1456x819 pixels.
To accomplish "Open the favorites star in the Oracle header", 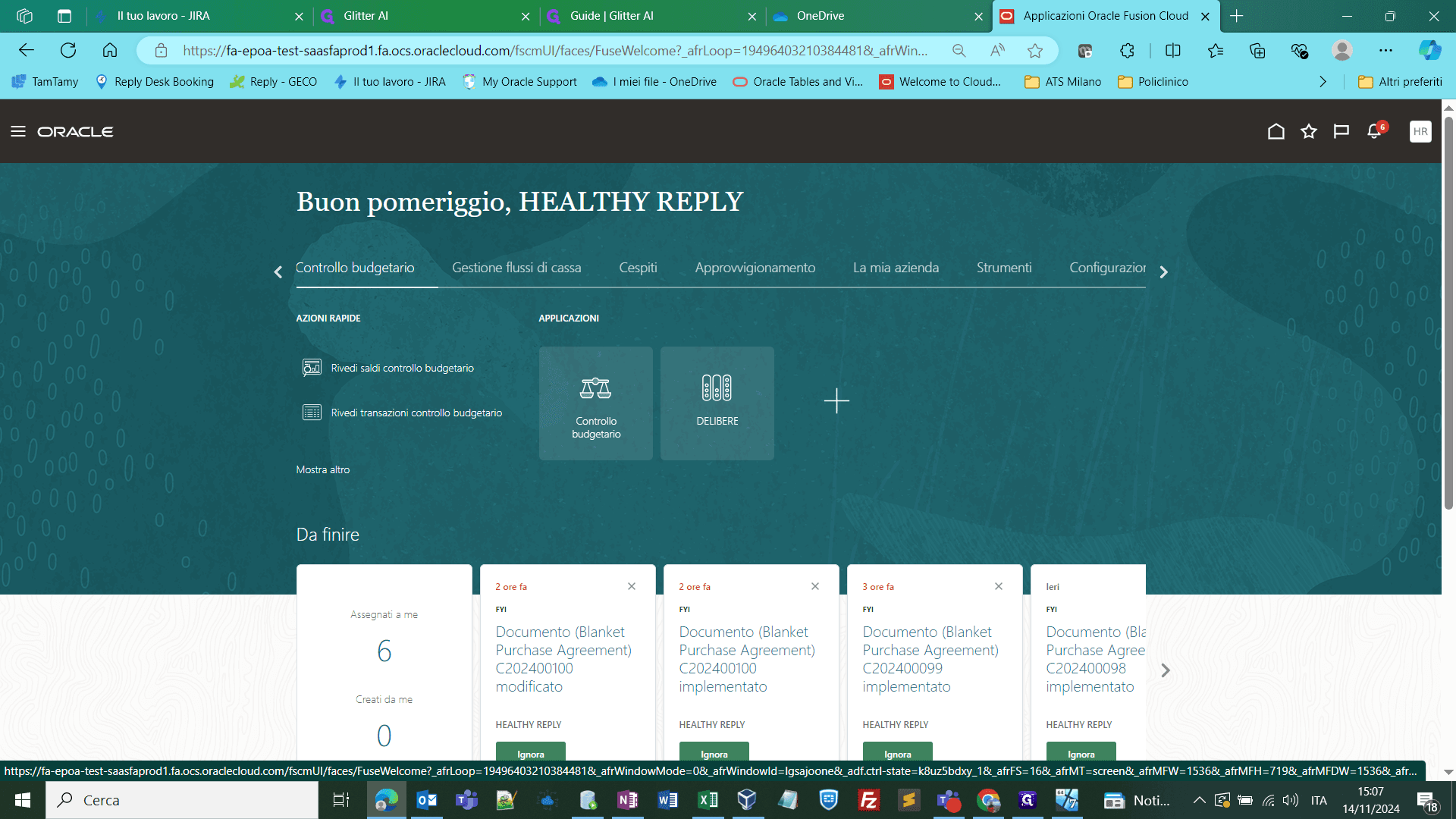I will coord(1309,131).
